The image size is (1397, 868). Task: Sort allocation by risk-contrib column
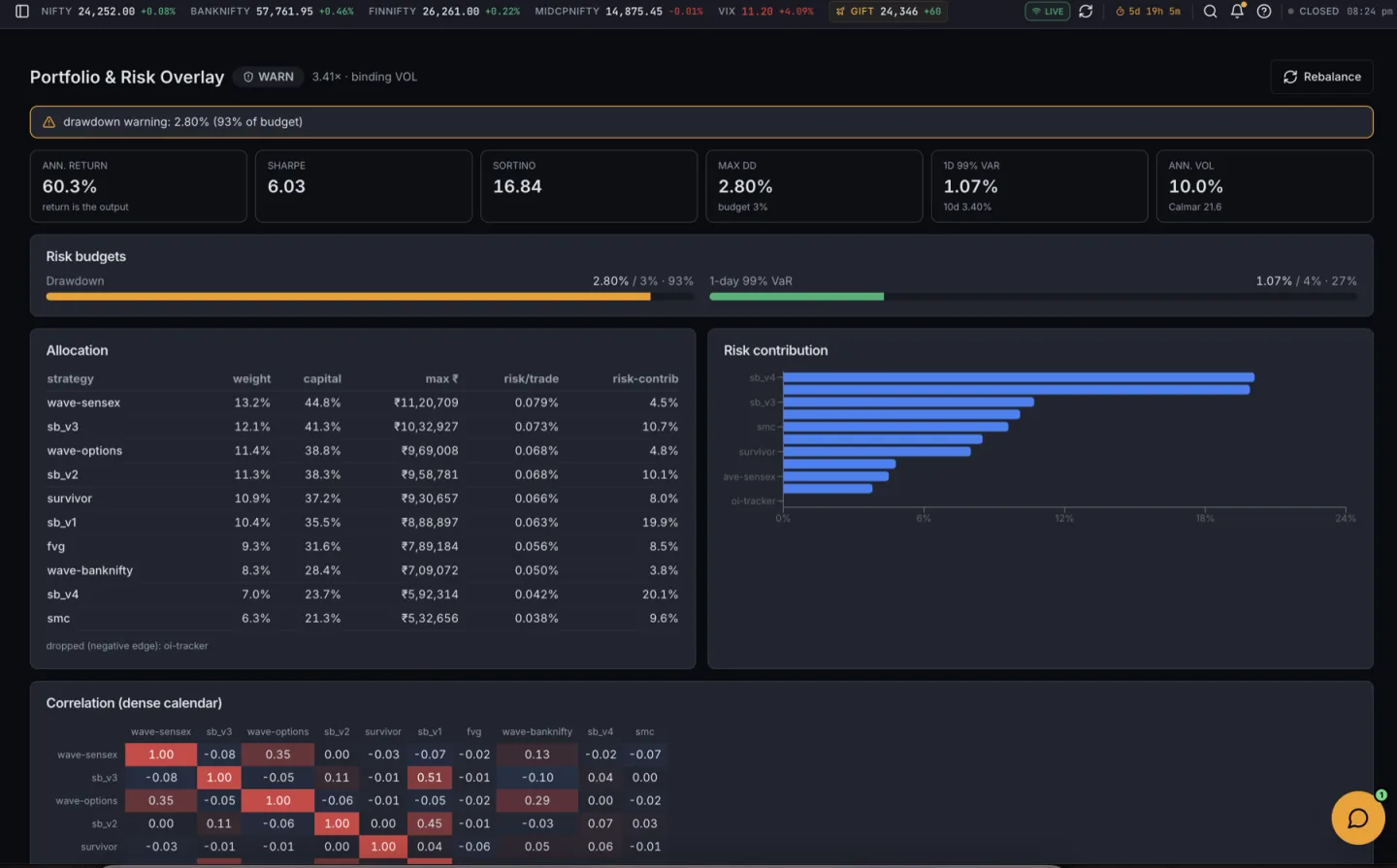point(645,379)
